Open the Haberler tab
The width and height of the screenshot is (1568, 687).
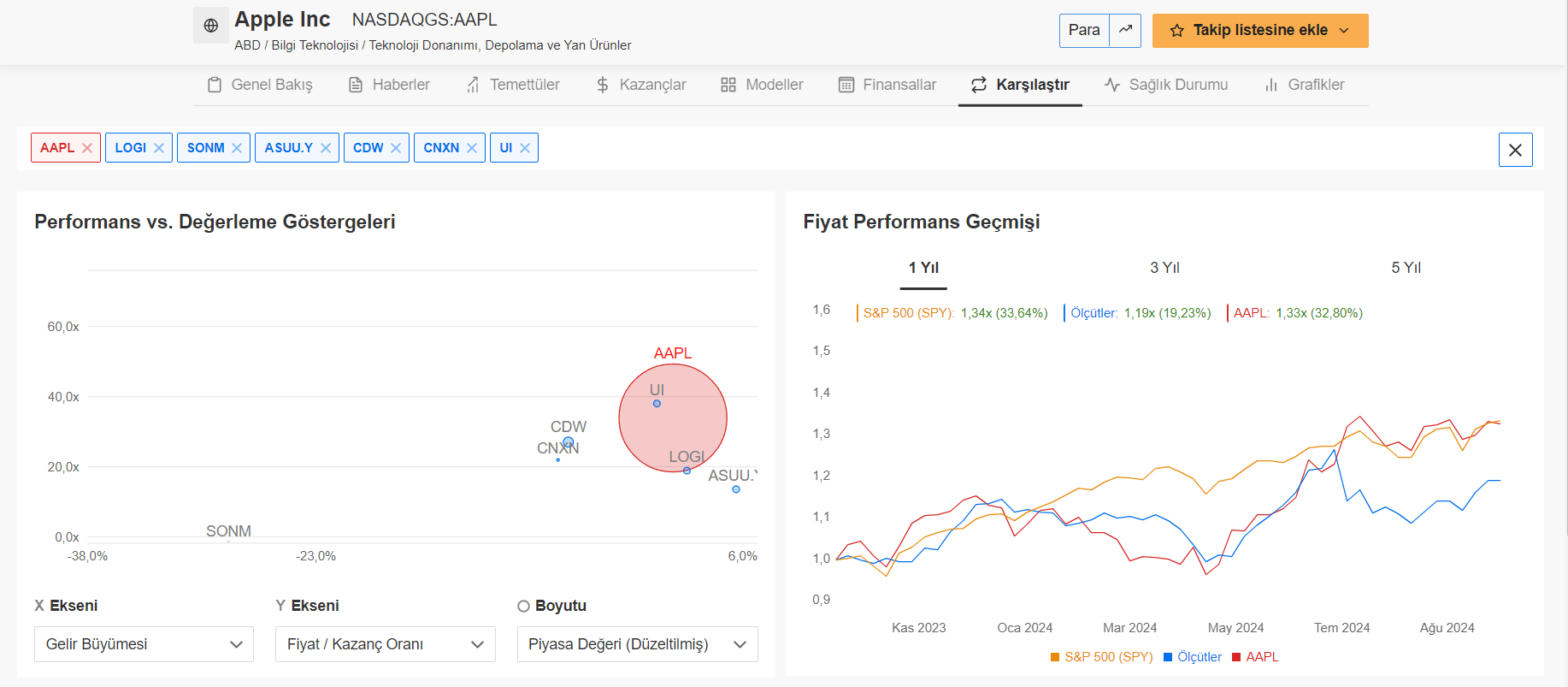pos(389,85)
